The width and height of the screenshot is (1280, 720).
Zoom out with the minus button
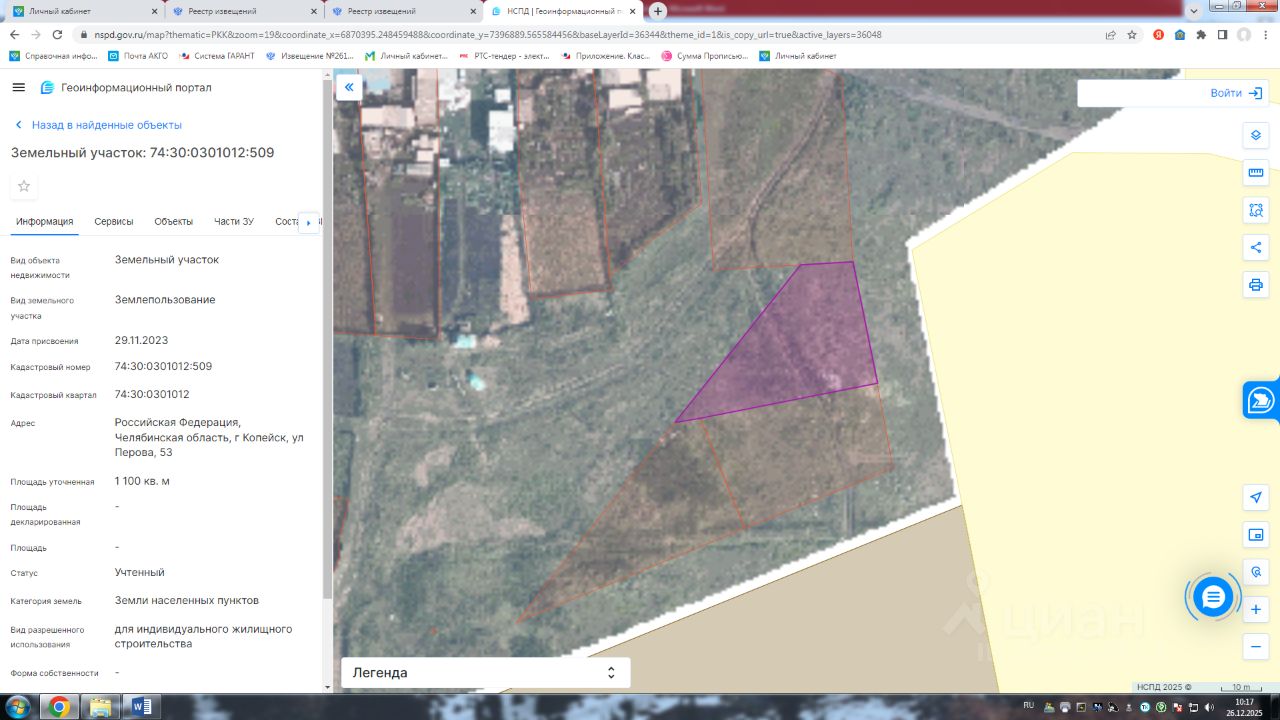[1256, 647]
